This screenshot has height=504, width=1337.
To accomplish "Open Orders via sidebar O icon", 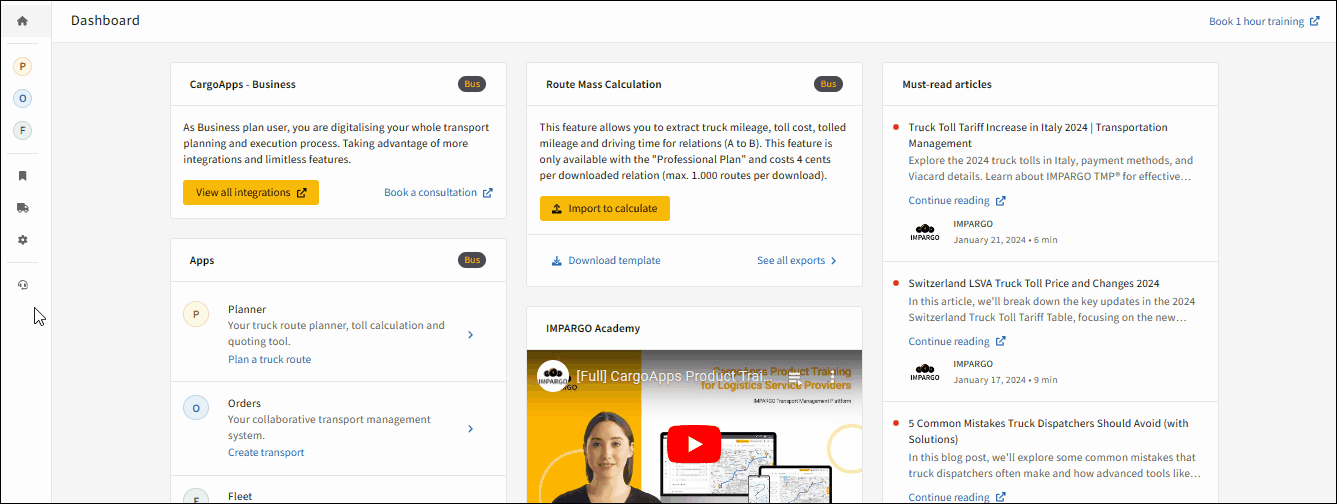I will [22, 98].
